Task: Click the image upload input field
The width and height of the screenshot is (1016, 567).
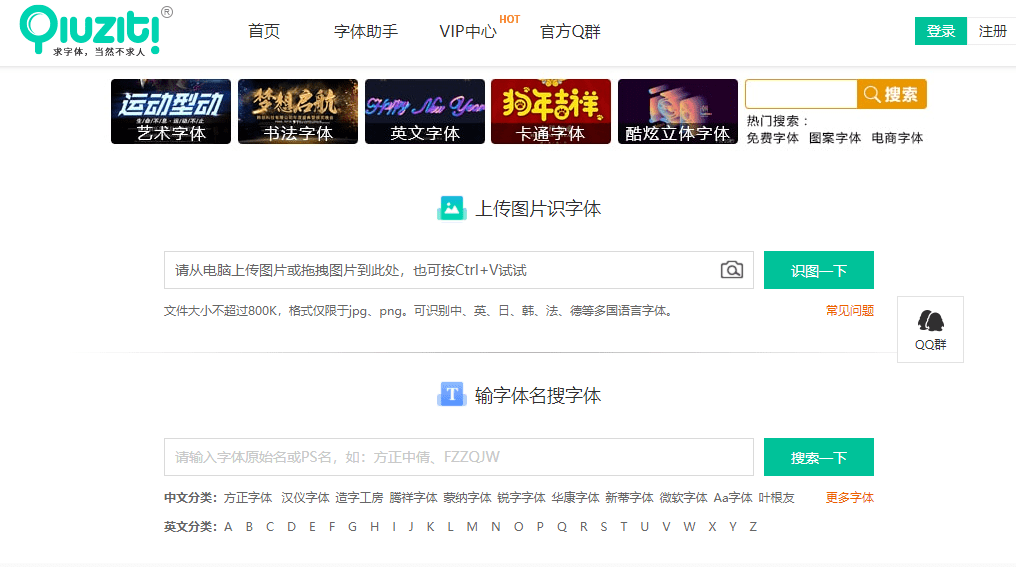Action: tap(459, 270)
